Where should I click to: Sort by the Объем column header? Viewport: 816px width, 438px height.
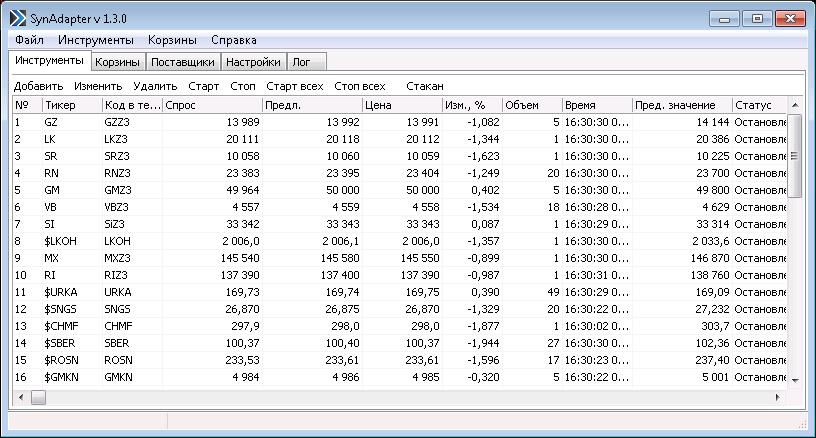coord(532,105)
